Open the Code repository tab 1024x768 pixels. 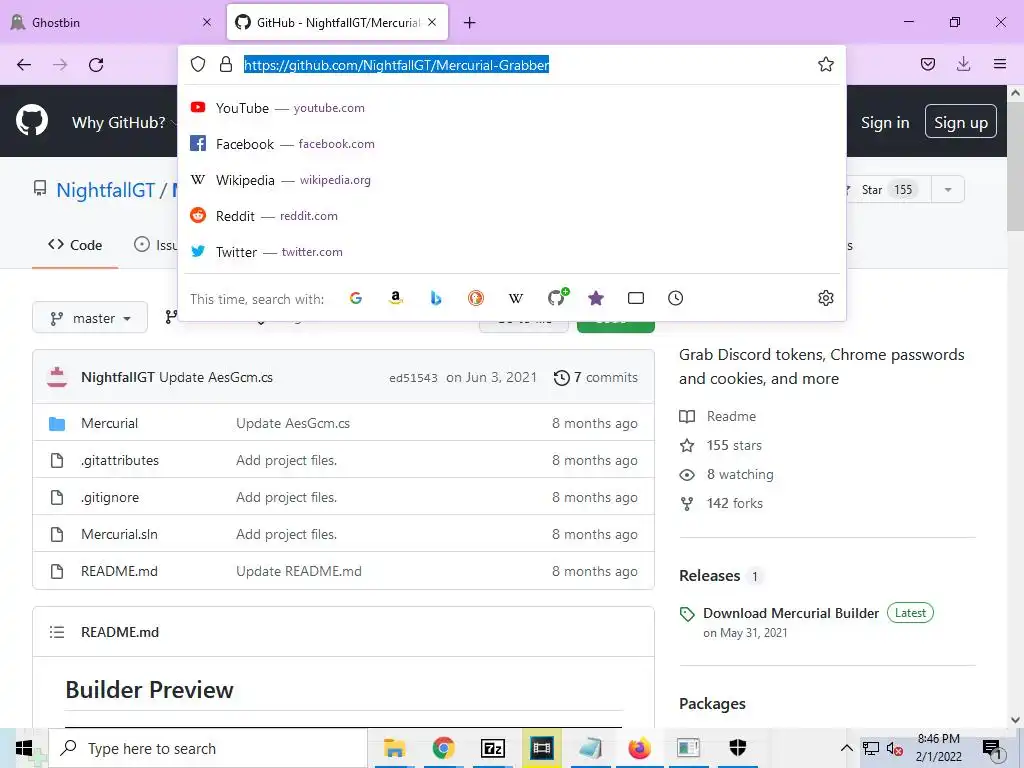(75, 245)
